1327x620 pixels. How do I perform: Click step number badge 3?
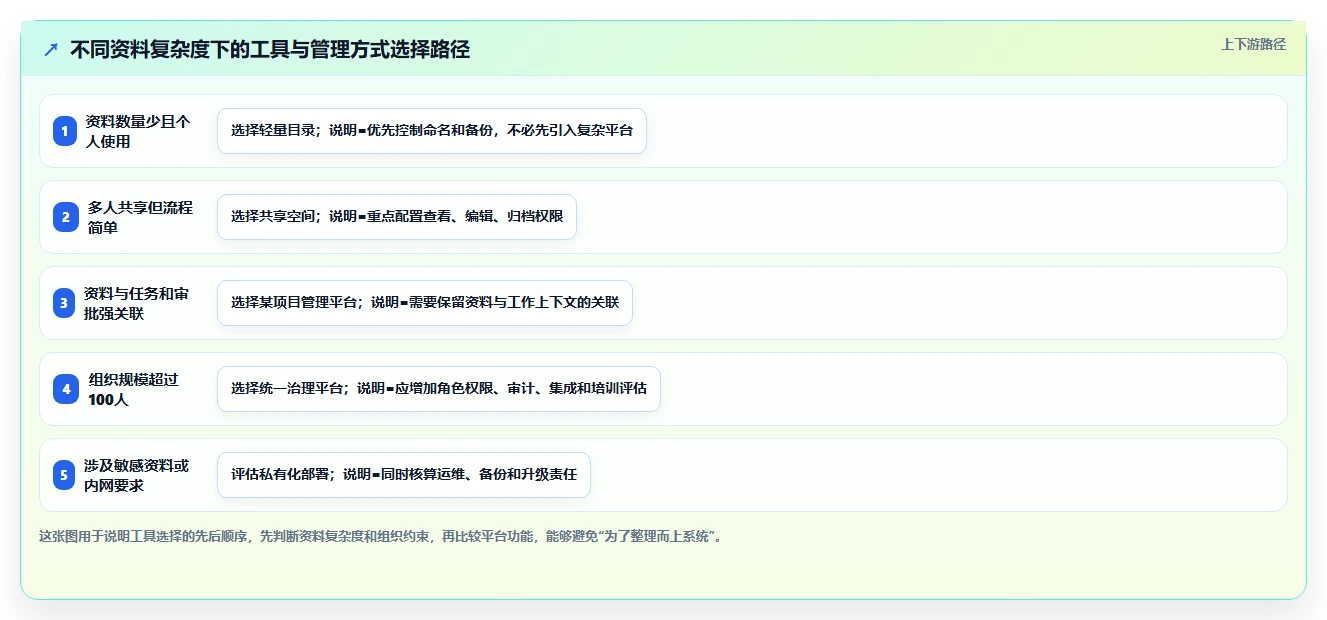tap(64, 303)
